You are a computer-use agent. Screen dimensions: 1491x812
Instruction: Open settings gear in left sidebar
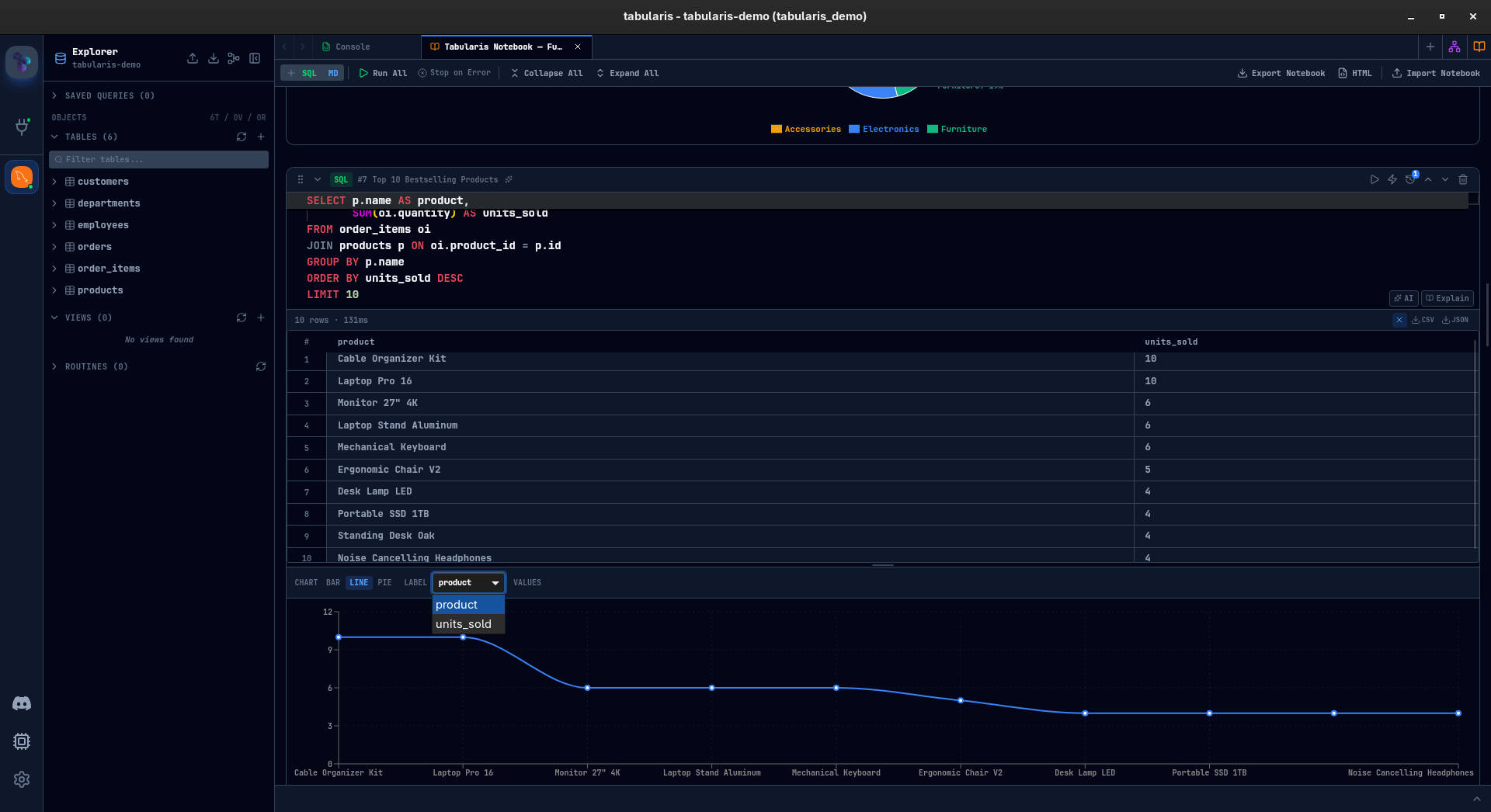(22, 779)
